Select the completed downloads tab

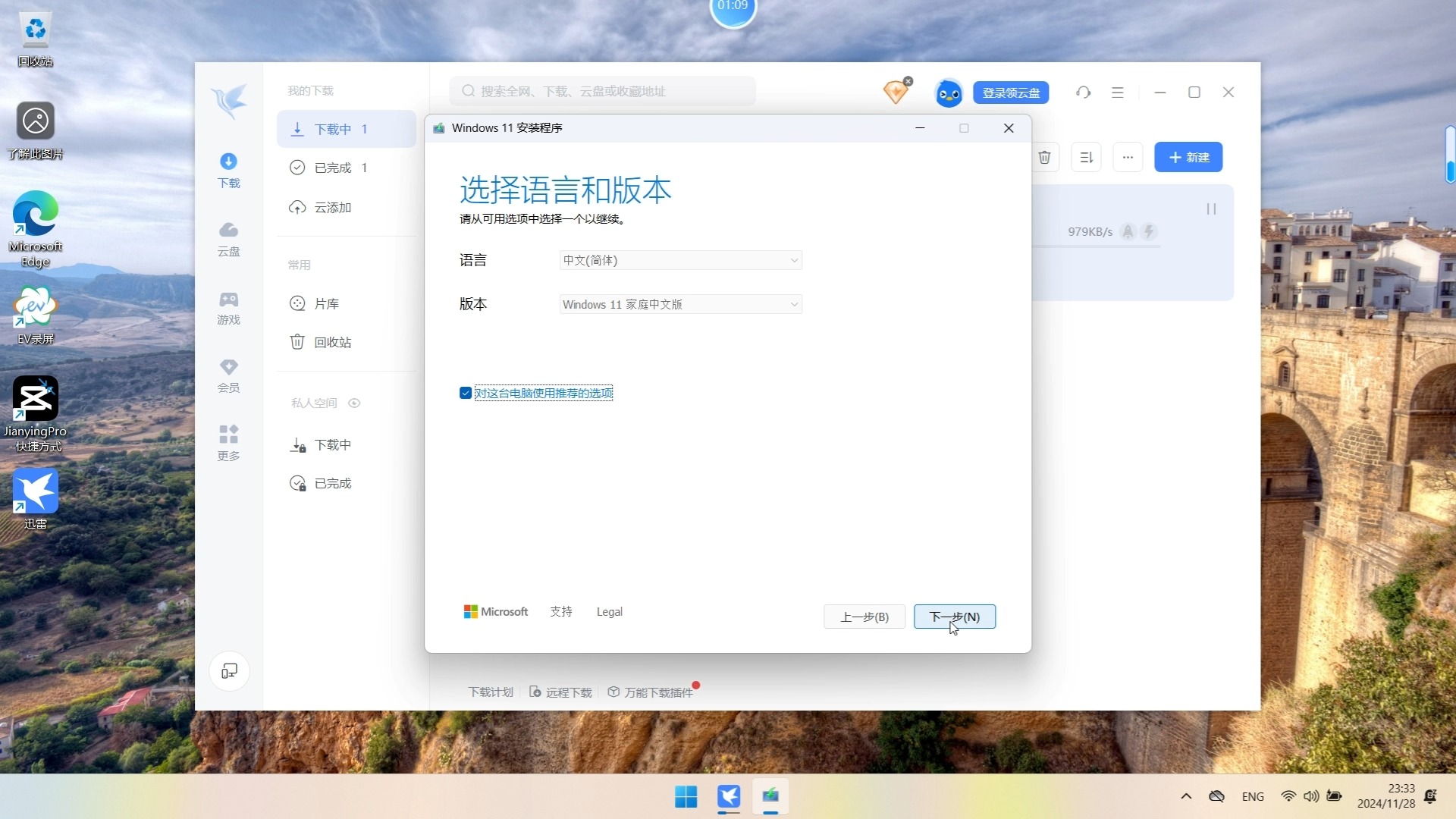[x=334, y=168]
